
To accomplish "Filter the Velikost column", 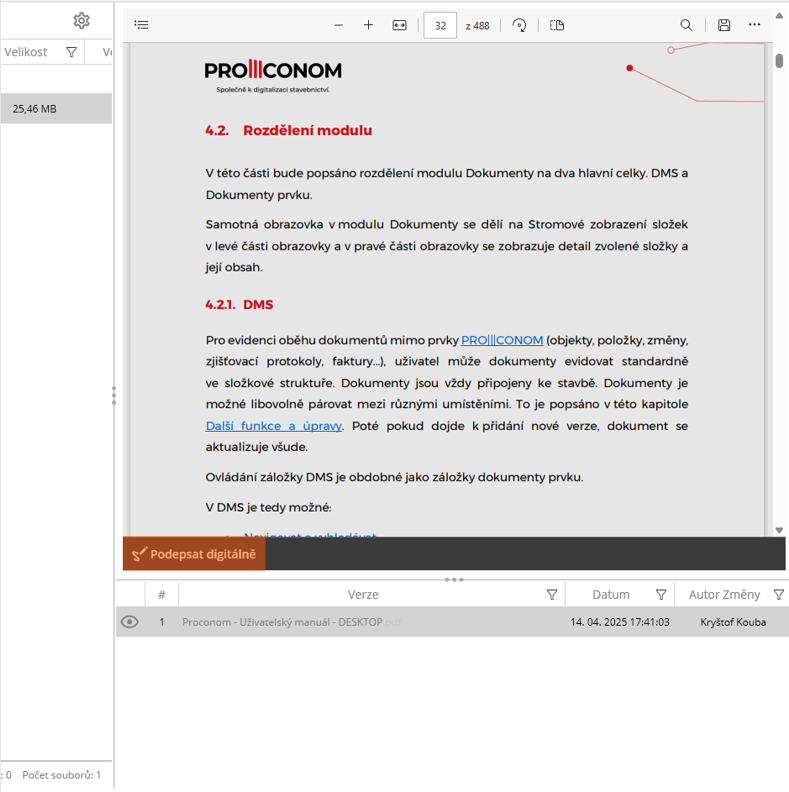I will pos(71,52).
